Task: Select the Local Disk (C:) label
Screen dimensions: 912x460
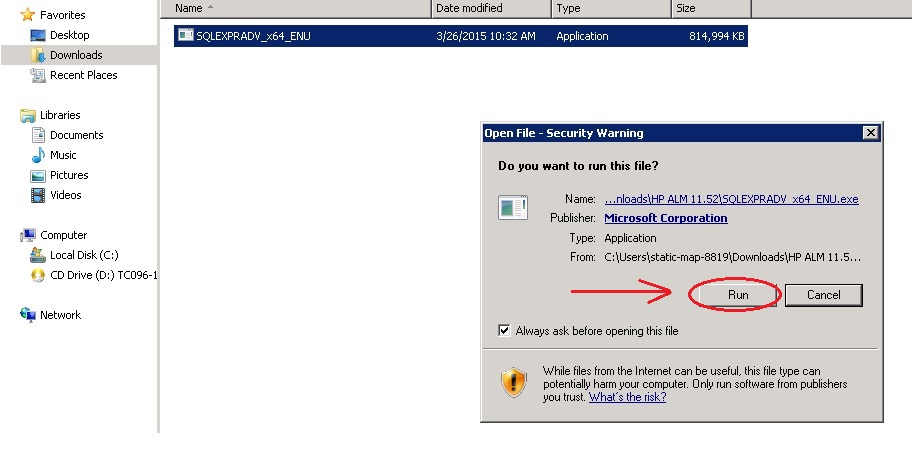Action: (84, 255)
